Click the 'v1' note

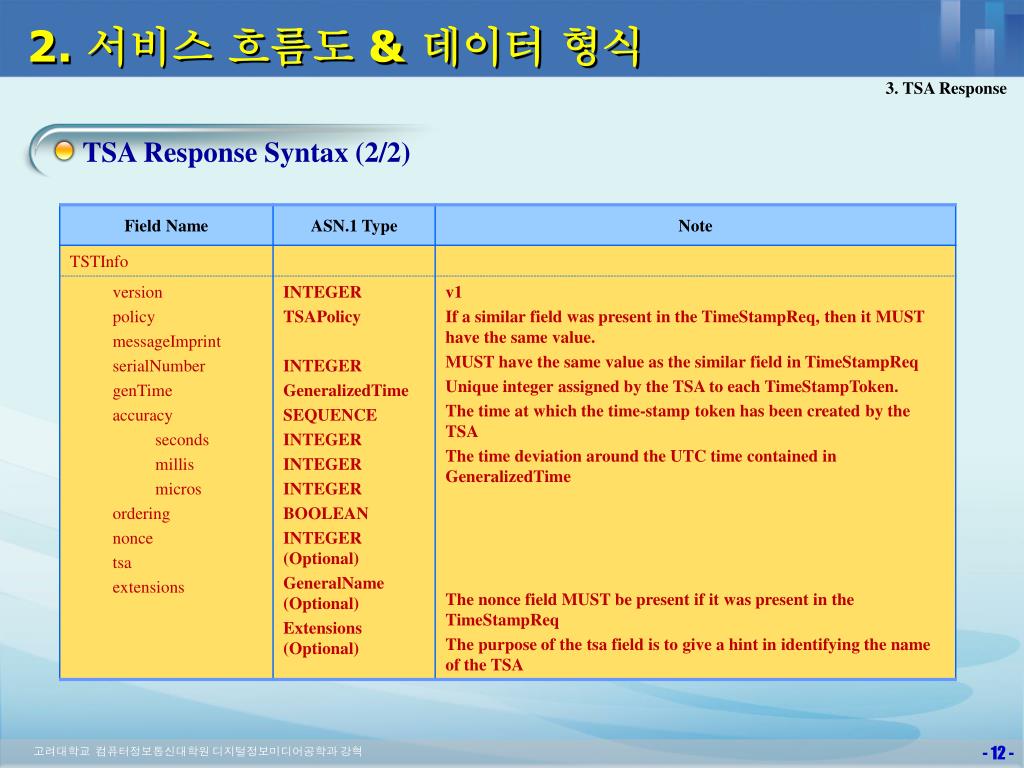(x=453, y=293)
